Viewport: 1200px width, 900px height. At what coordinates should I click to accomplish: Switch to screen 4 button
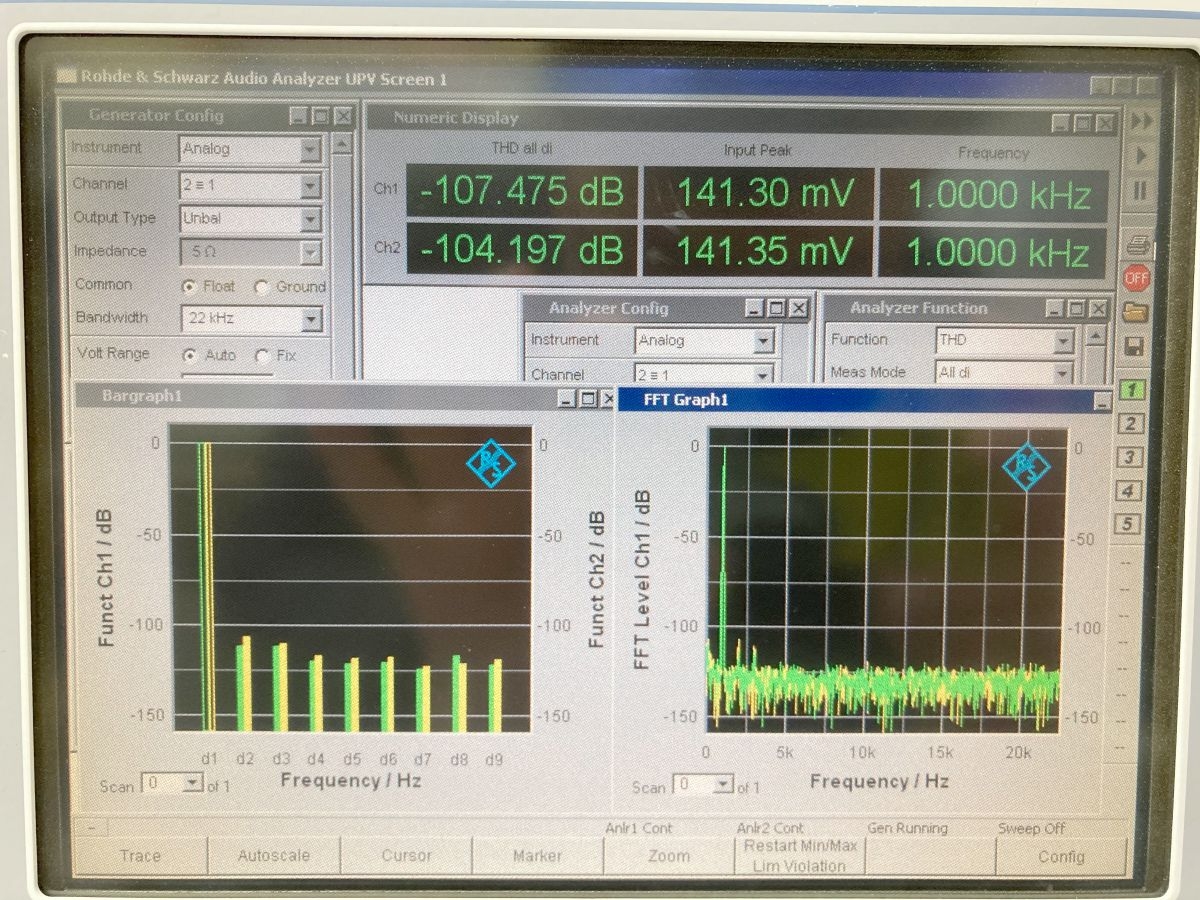click(1128, 491)
